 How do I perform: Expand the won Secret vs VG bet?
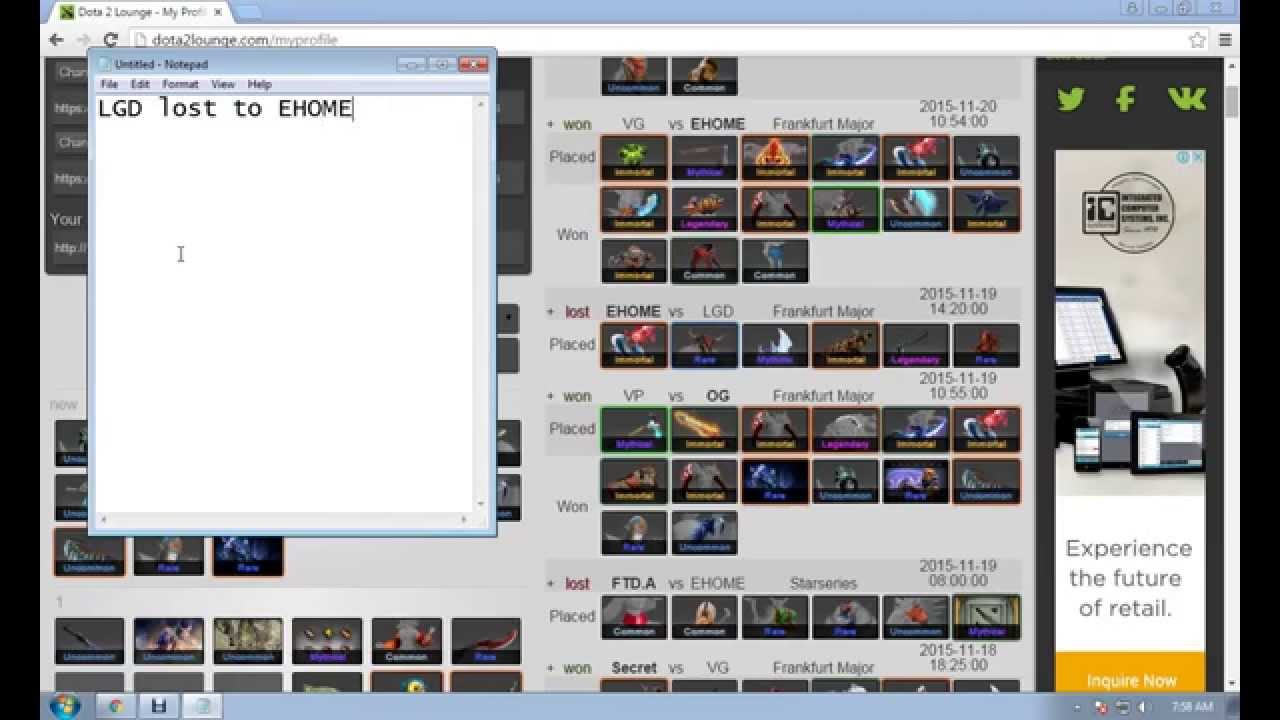click(x=550, y=668)
